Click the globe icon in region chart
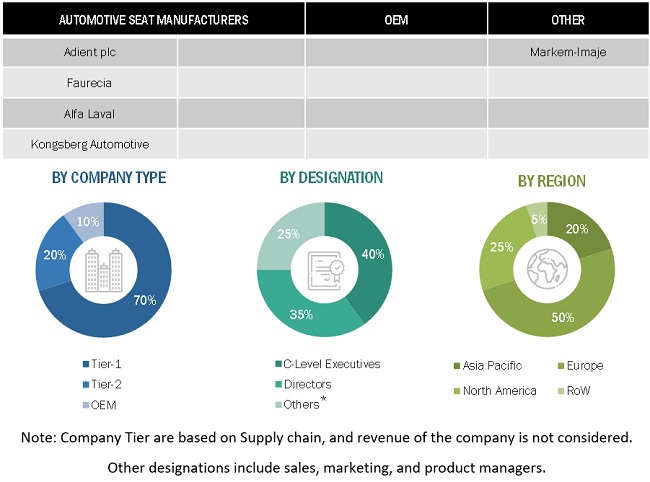This screenshot has height=482, width=650. (548, 269)
